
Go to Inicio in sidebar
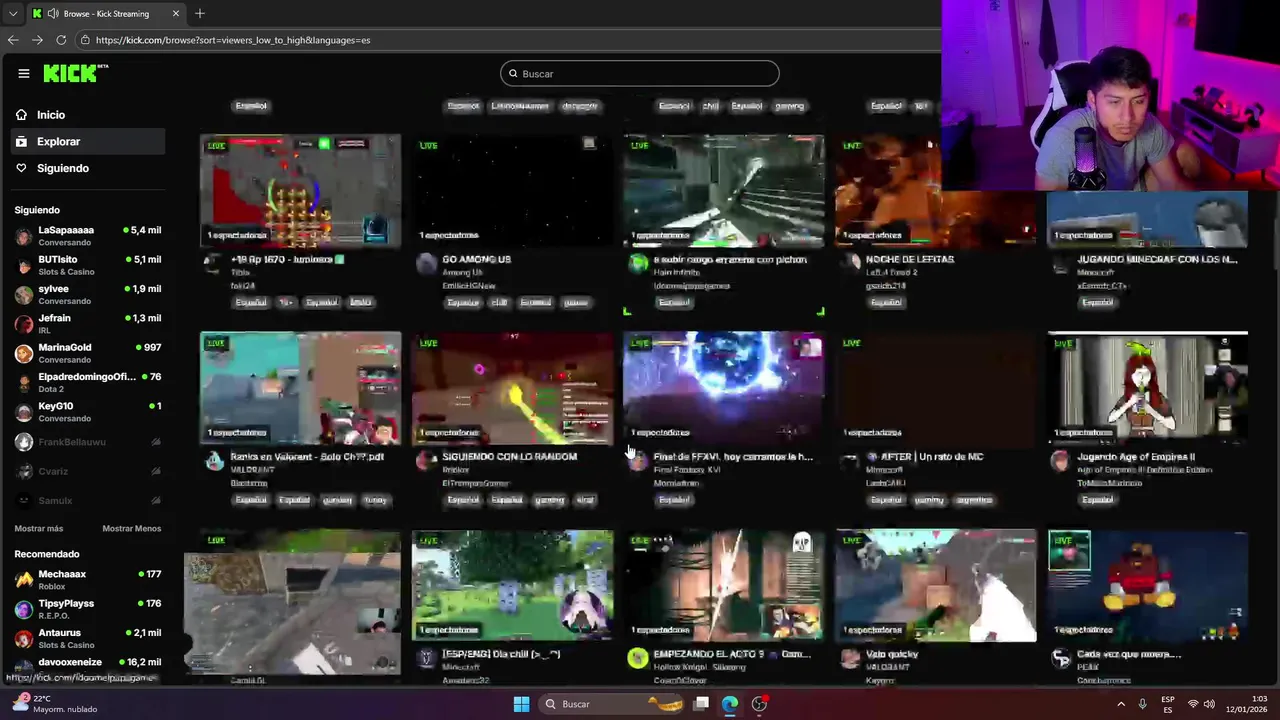point(88,115)
